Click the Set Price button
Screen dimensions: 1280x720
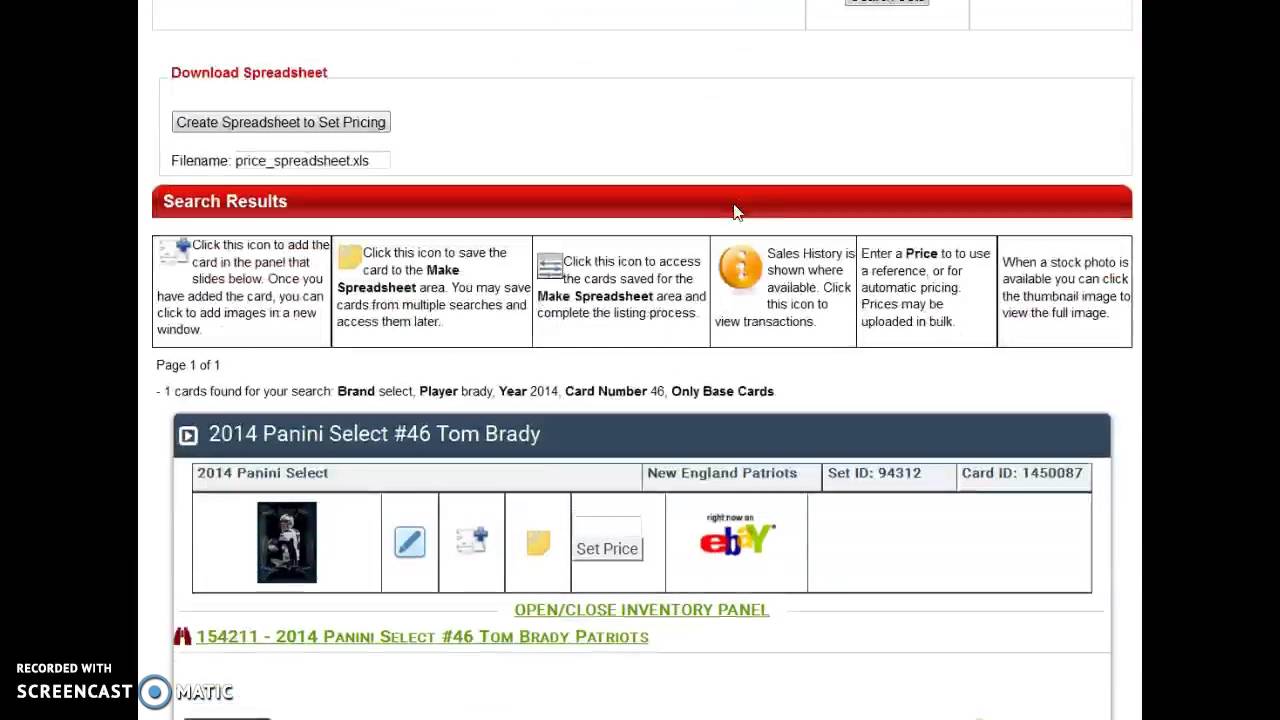(x=607, y=549)
